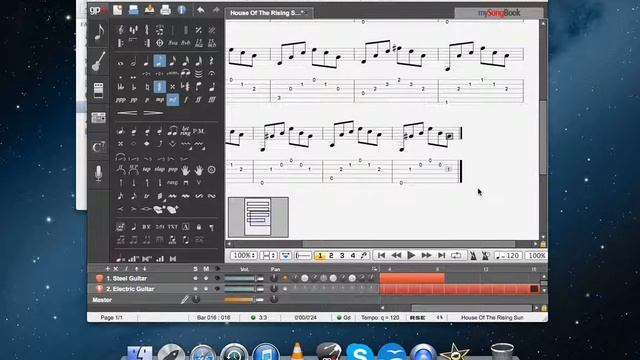Viewport: 640px width, 360px height.
Task: Jump to the first bar
Action: tap(381, 256)
